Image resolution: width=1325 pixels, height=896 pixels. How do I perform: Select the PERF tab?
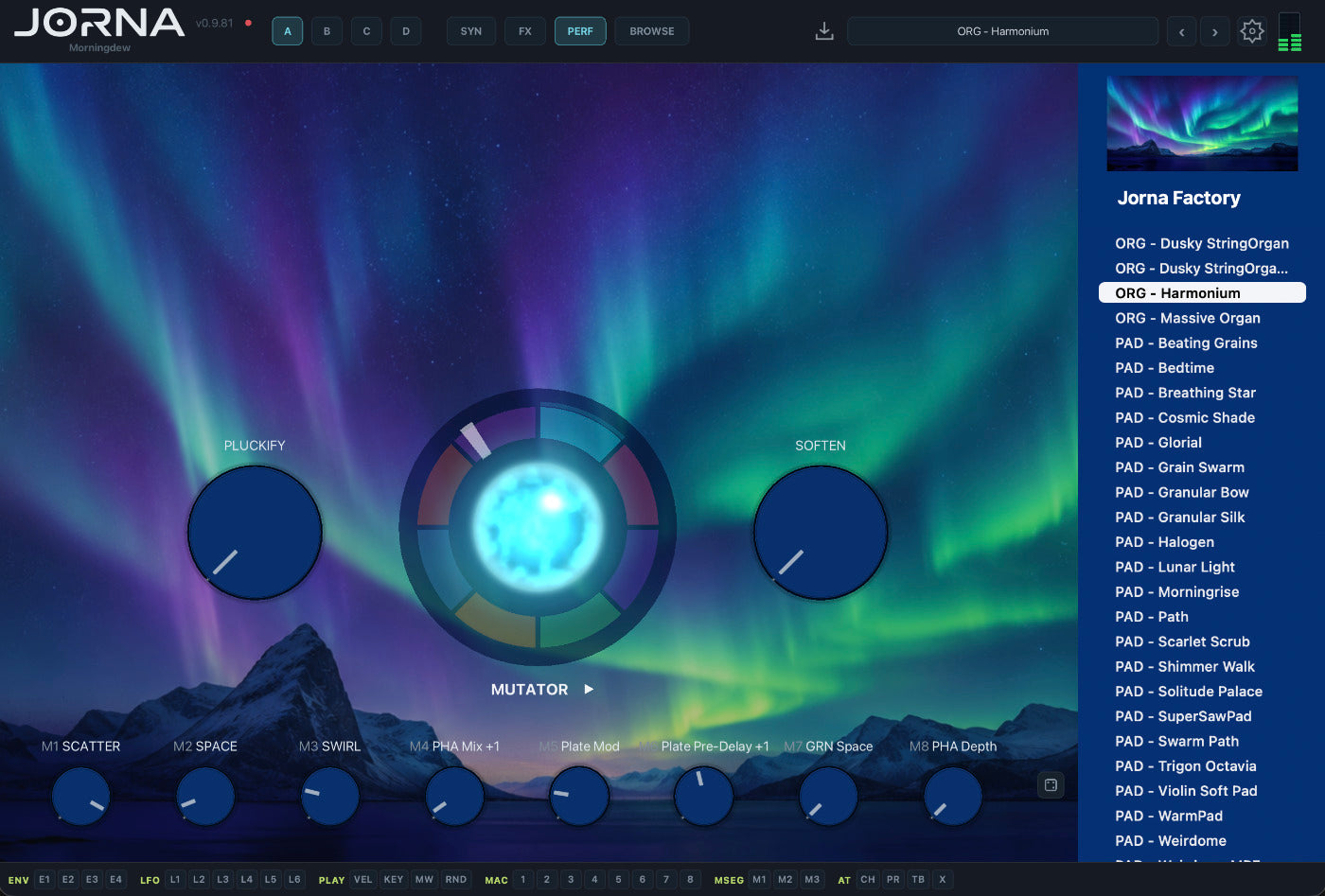580,31
